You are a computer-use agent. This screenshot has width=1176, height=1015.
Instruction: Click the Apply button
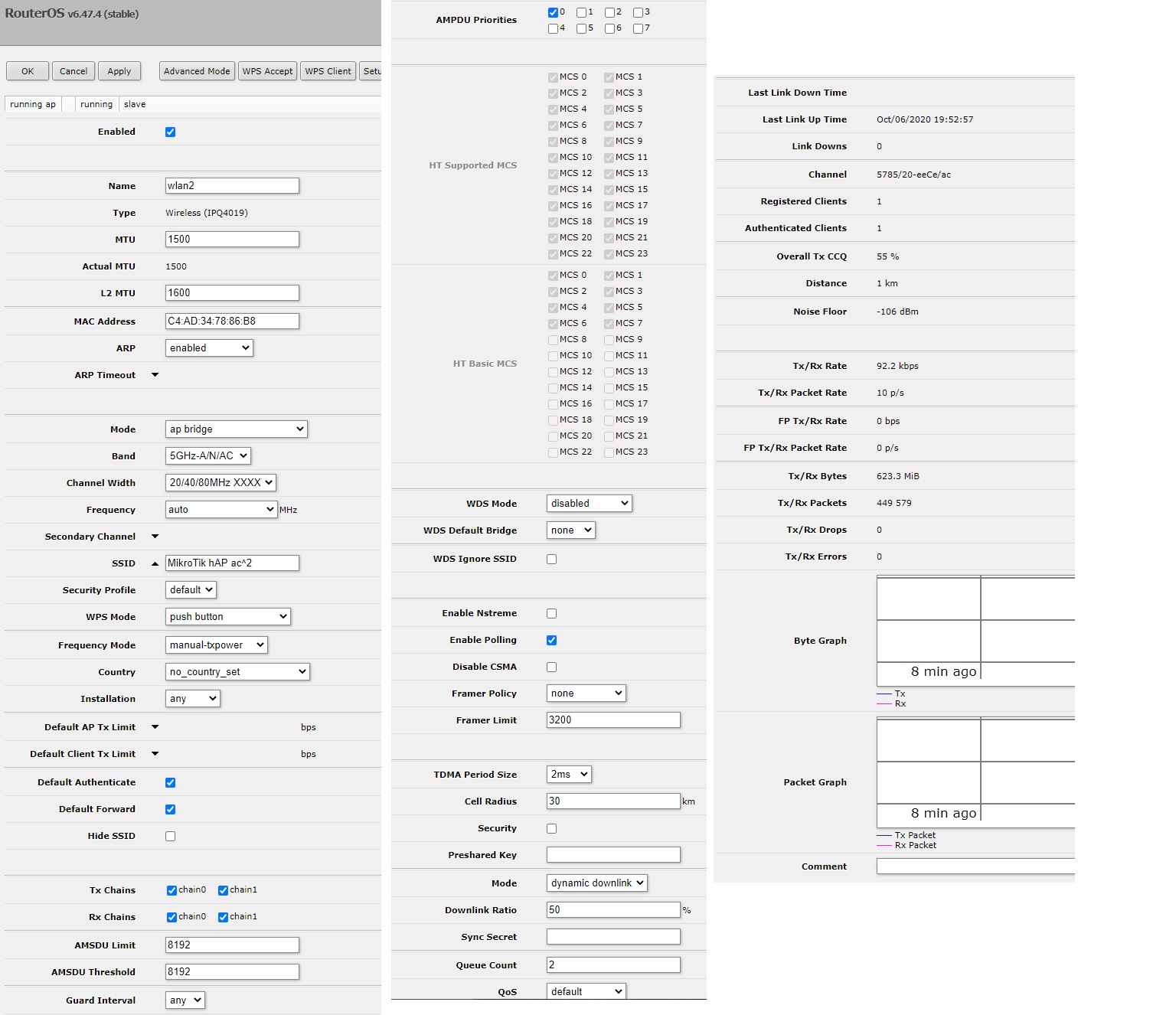[x=119, y=71]
